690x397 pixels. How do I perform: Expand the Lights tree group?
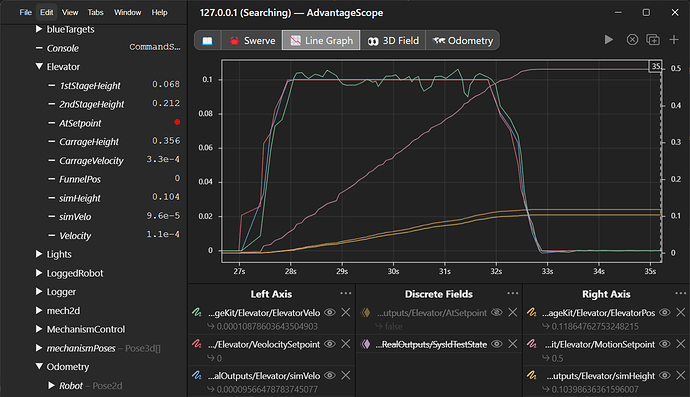coord(39,254)
